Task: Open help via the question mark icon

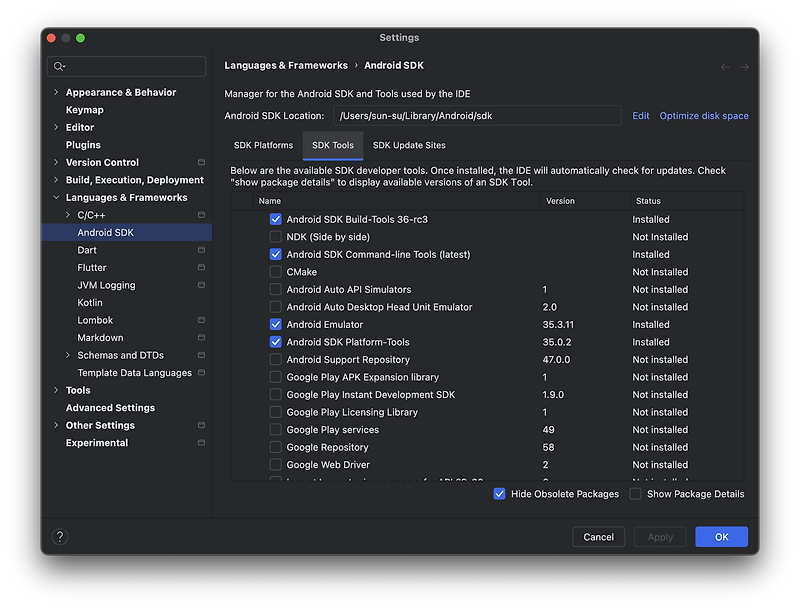Action: (x=59, y=536)
